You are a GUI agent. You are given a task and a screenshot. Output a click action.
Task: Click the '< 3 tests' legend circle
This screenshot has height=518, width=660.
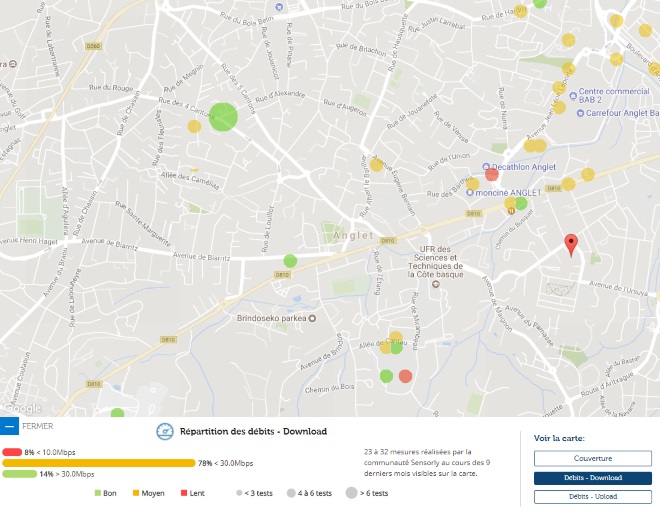(239, 493)
